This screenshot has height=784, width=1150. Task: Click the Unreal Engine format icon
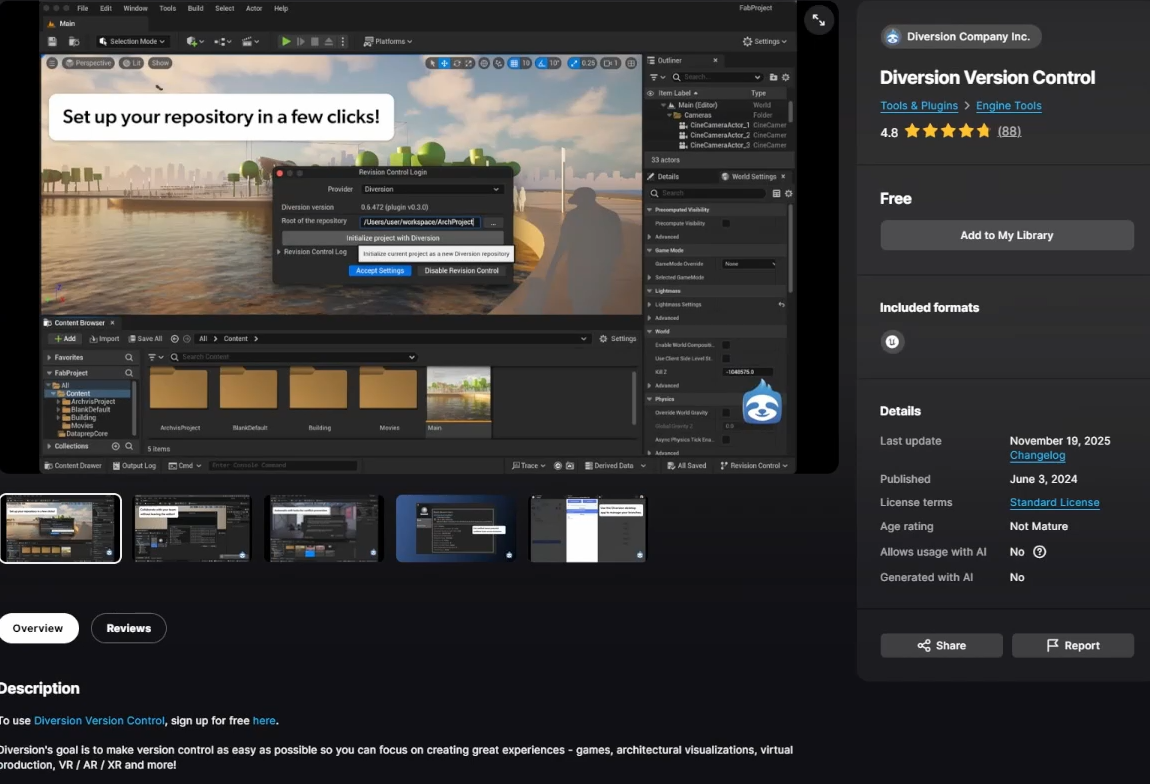tap(892, 341)
